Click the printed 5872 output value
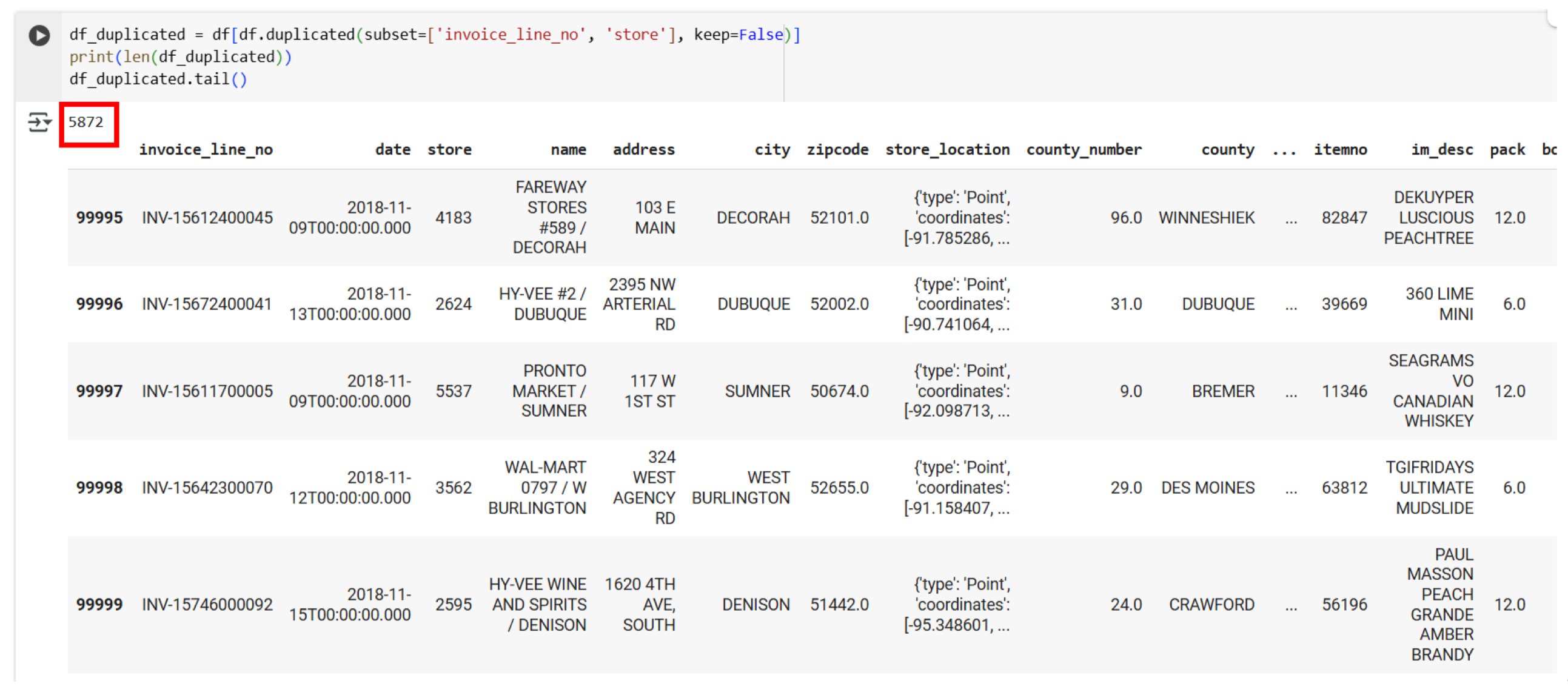The width and height of the screenshot is (1568, 689). (86, 123)
